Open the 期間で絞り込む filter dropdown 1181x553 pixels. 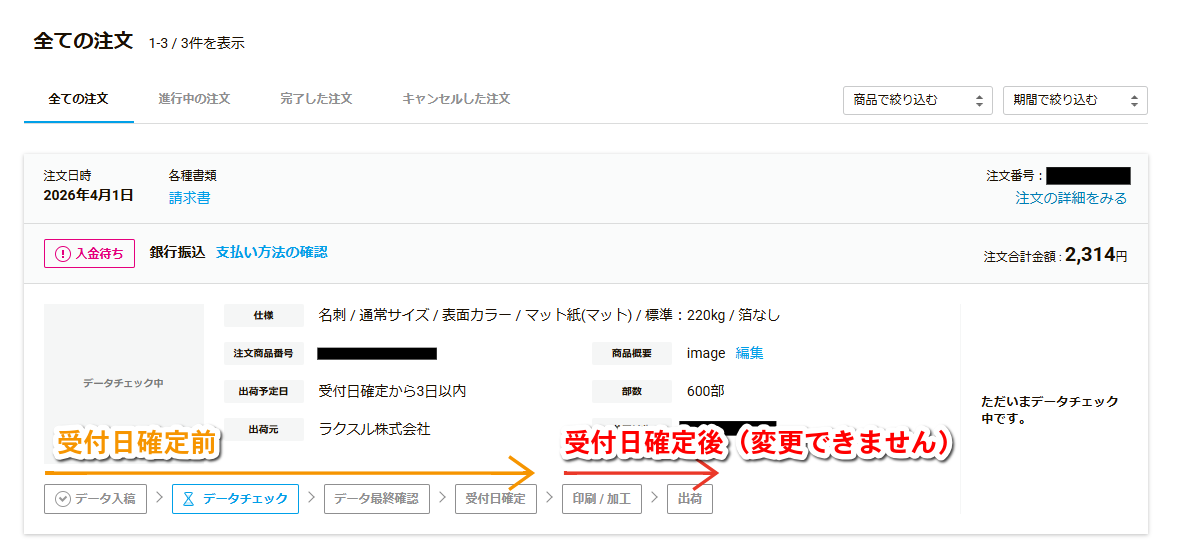1075,100
